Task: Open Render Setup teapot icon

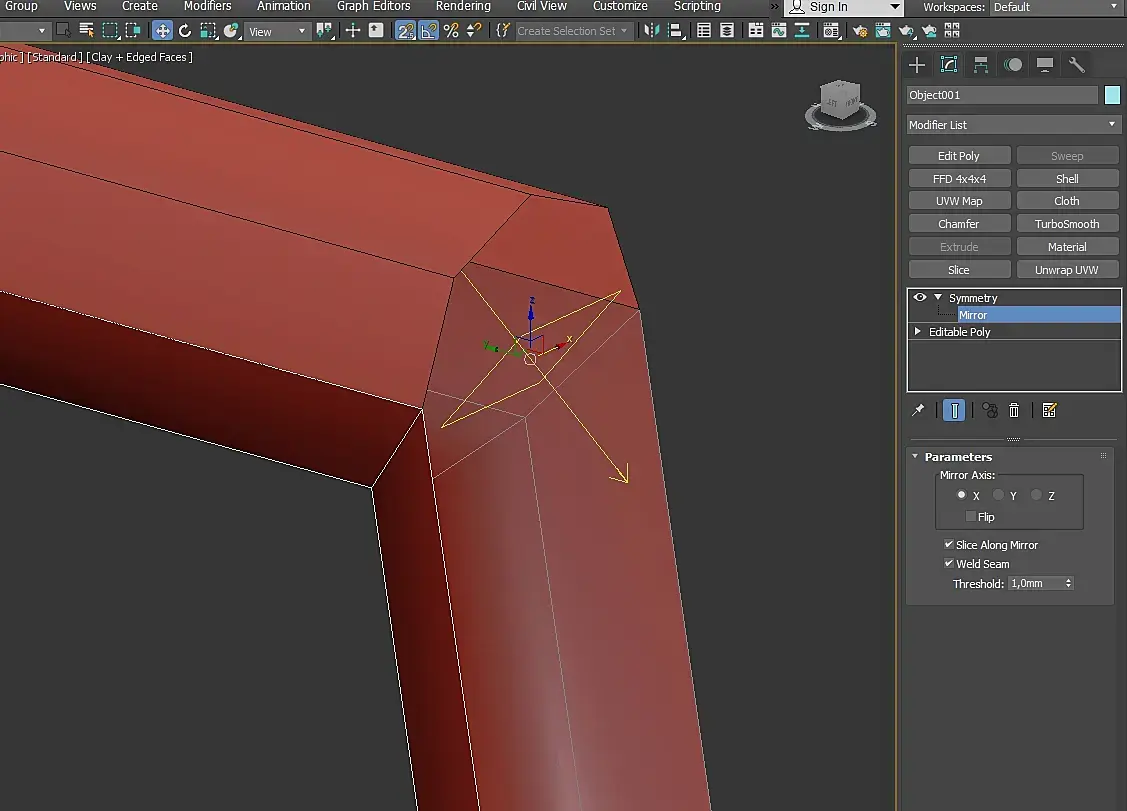Action: 860,31
